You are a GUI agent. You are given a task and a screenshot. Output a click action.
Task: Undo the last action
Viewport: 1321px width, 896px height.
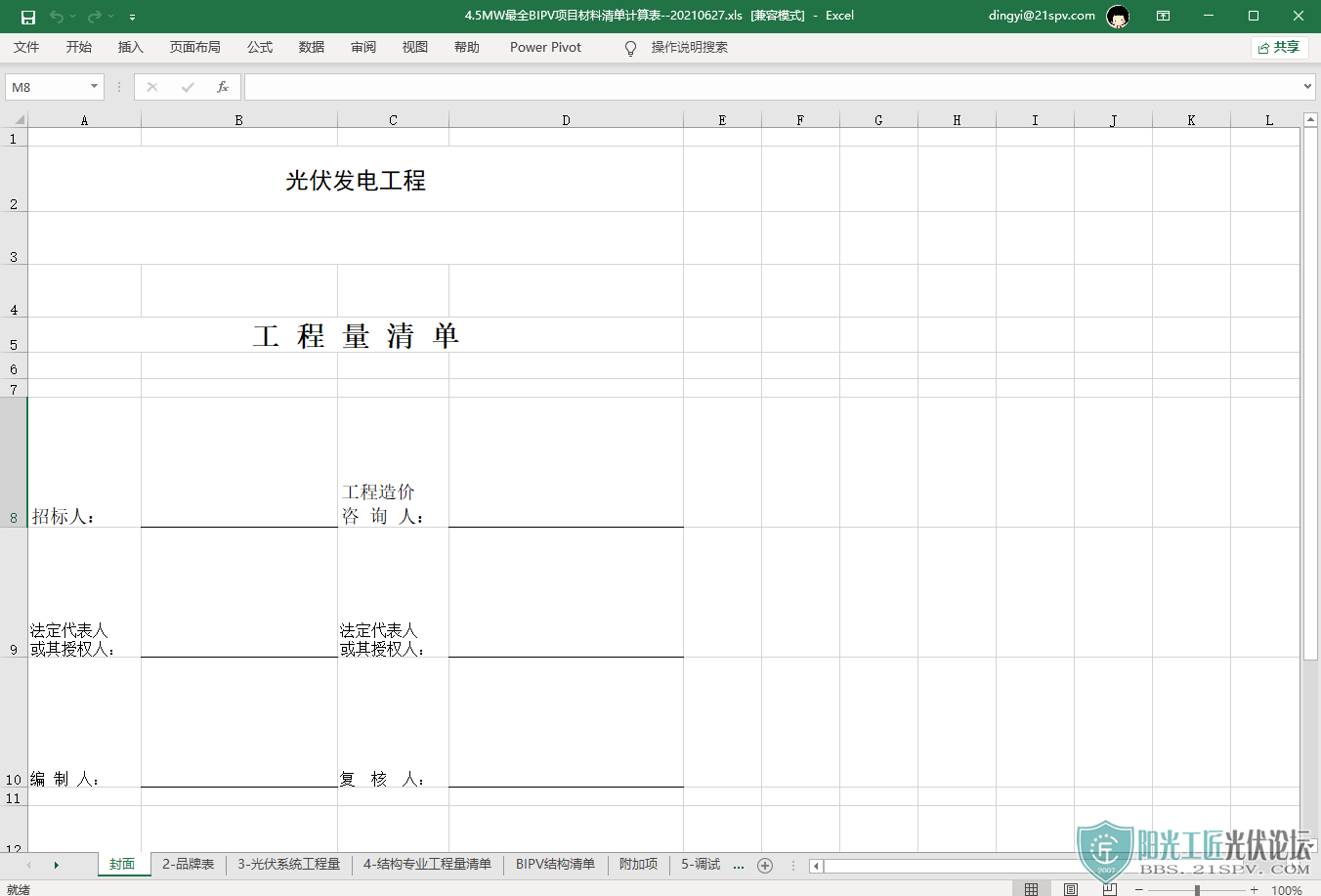[56, 17]
